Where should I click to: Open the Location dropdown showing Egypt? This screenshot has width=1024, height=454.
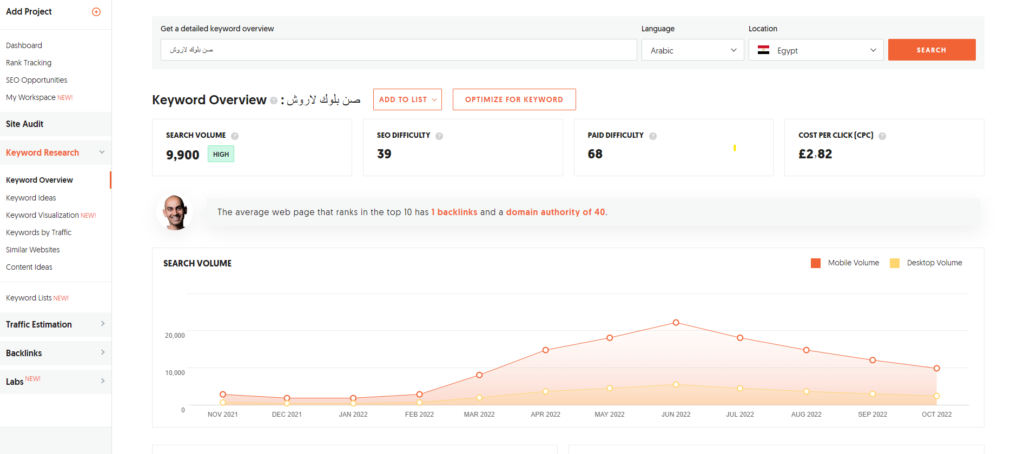(815, 50)
